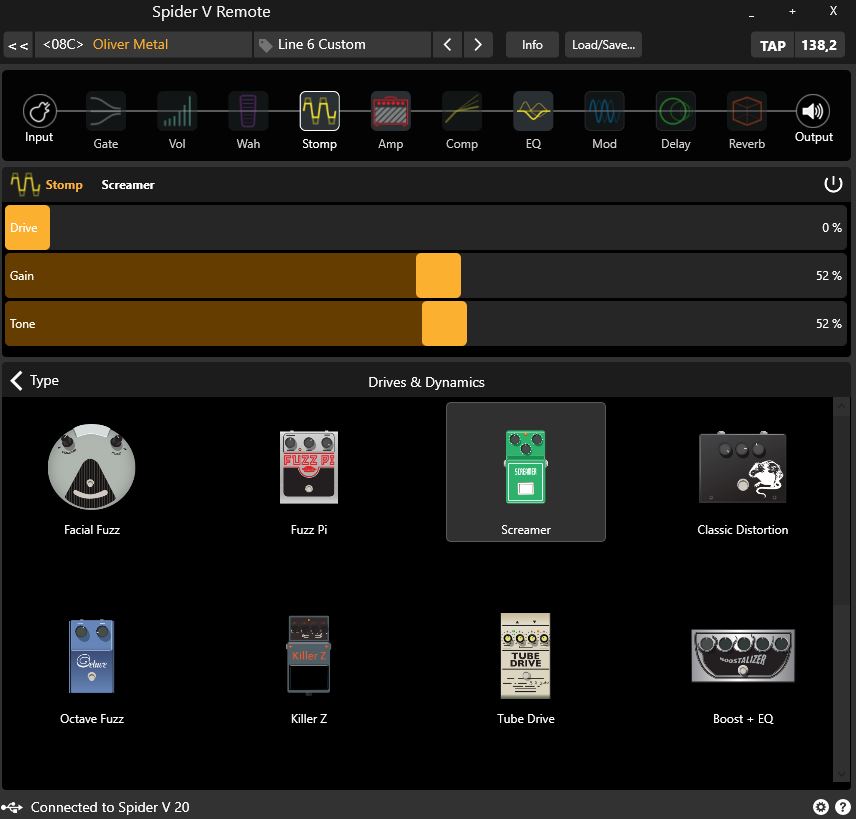Open the Amp block
856x819 pixels.
(390, 111)
